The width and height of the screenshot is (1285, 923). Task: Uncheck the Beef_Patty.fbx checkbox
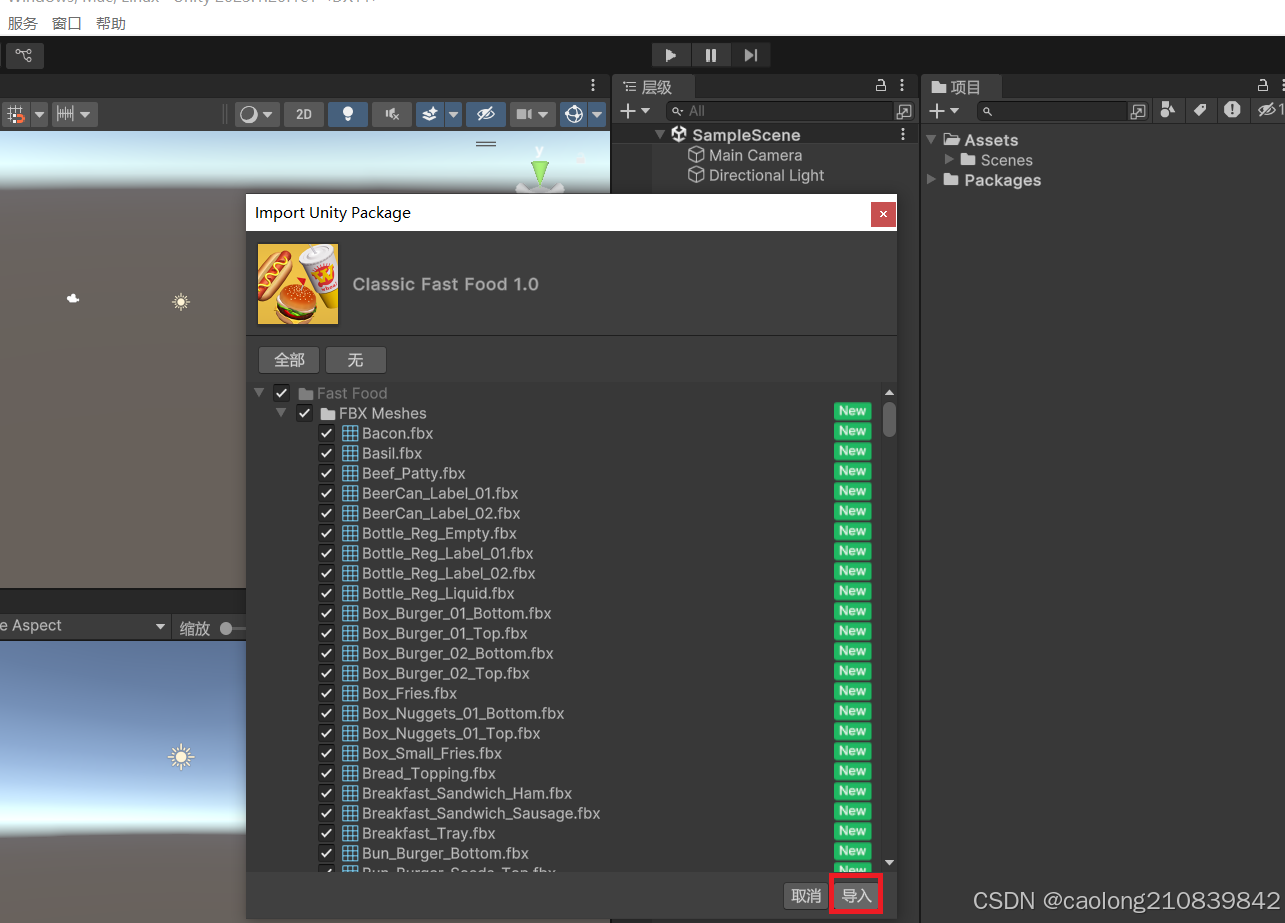point(326,473)
